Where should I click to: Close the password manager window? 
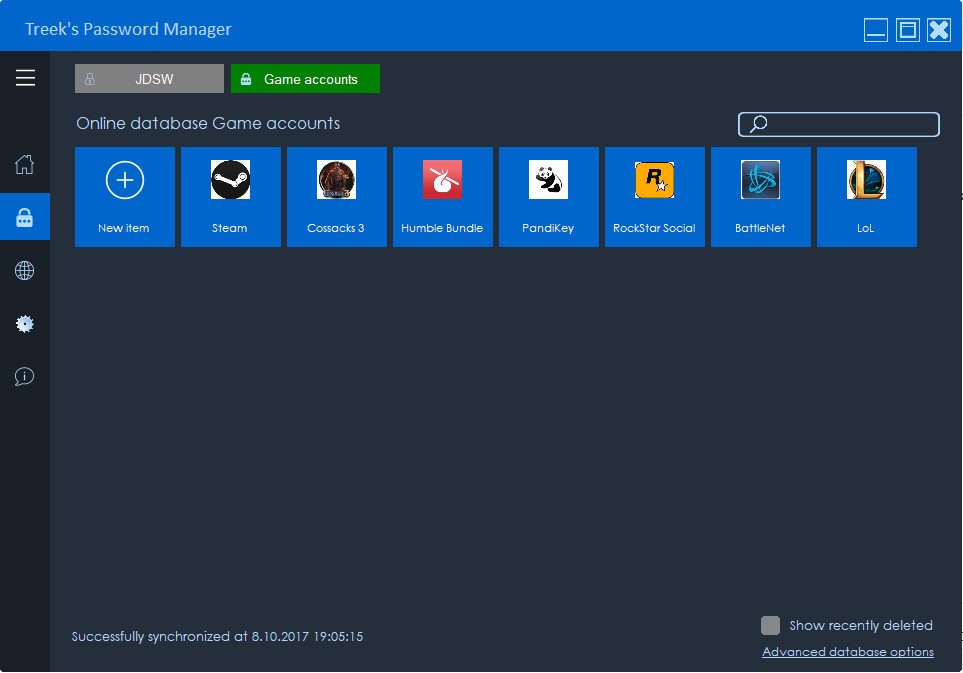(x=939, y=29)
